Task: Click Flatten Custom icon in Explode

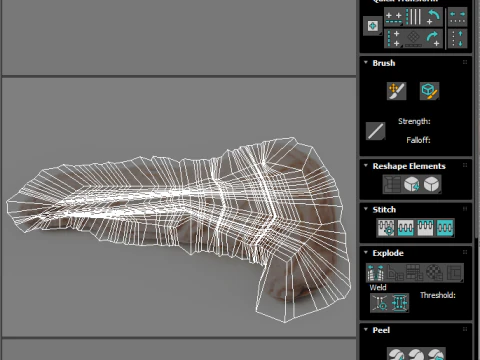Action: 454,273
